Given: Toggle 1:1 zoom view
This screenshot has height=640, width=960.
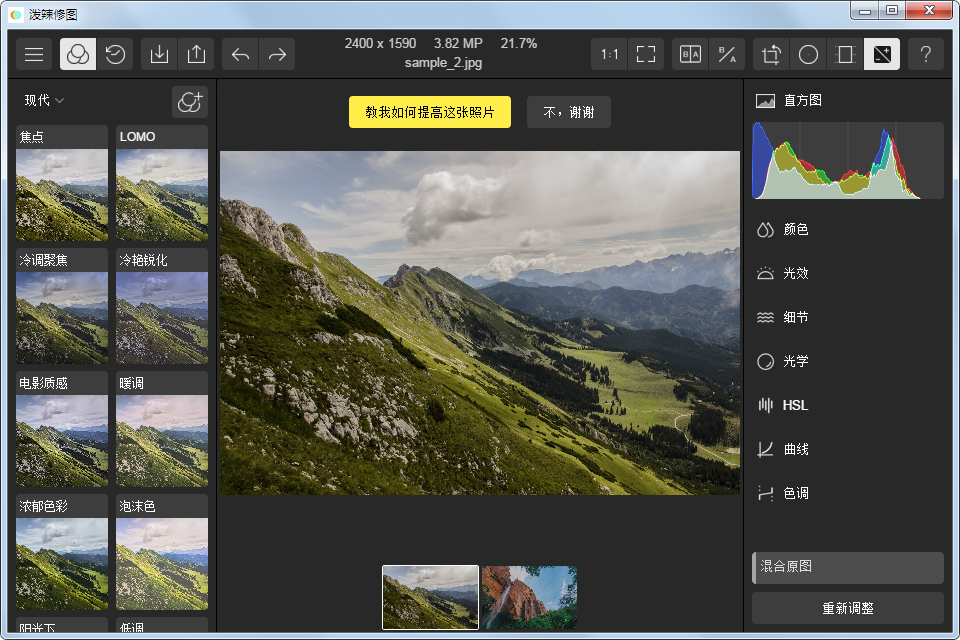Looking at the screenshot, I should pyautogui.click(x=609, y=54).
